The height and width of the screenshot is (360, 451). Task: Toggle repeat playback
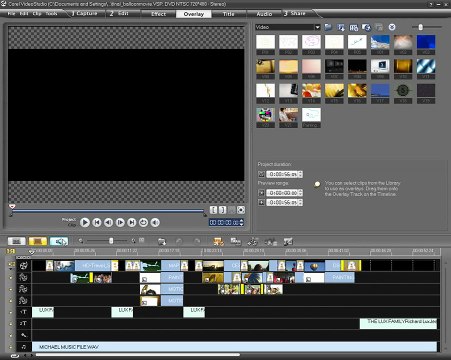tap(143, 222)
